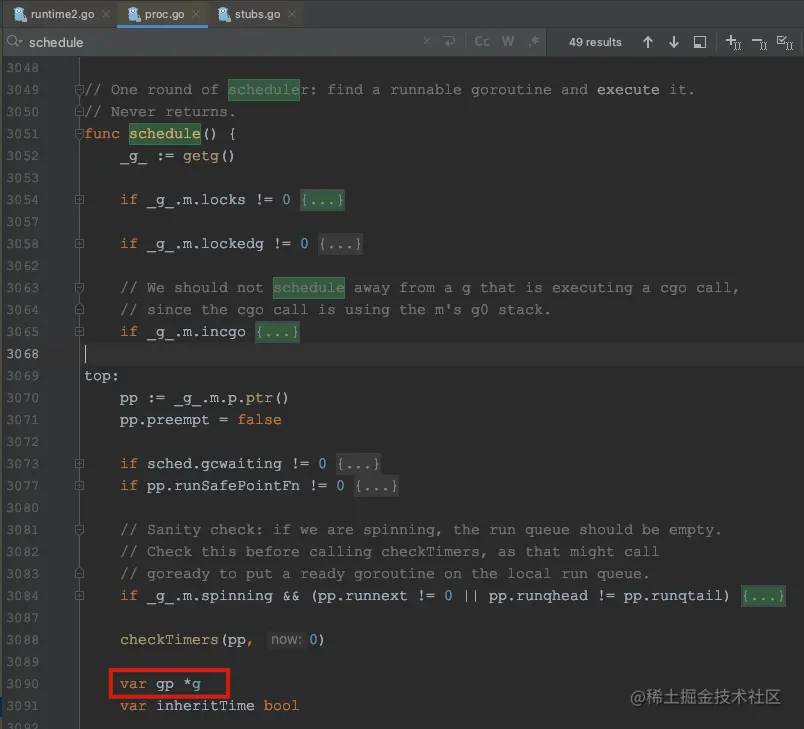Expand folded {...} after sched.gcwaiting != 0

click(358, 463)
